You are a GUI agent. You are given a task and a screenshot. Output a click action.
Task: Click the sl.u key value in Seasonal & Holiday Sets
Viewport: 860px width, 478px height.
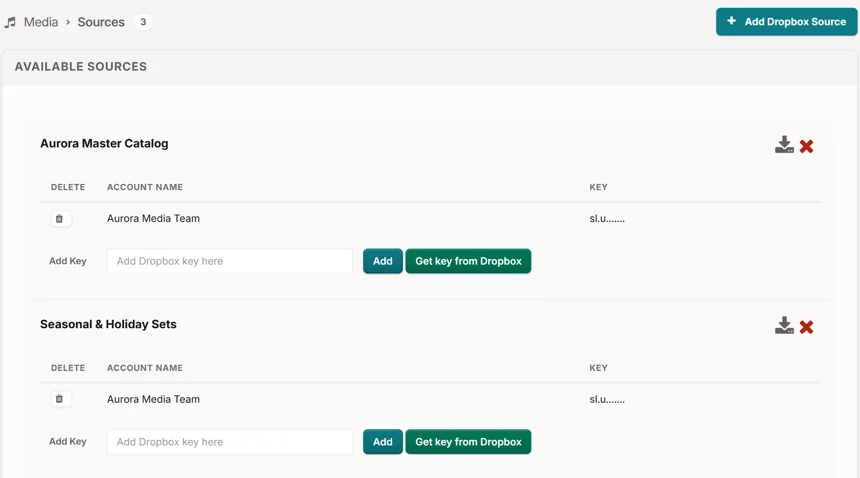(x=607, y=400)
